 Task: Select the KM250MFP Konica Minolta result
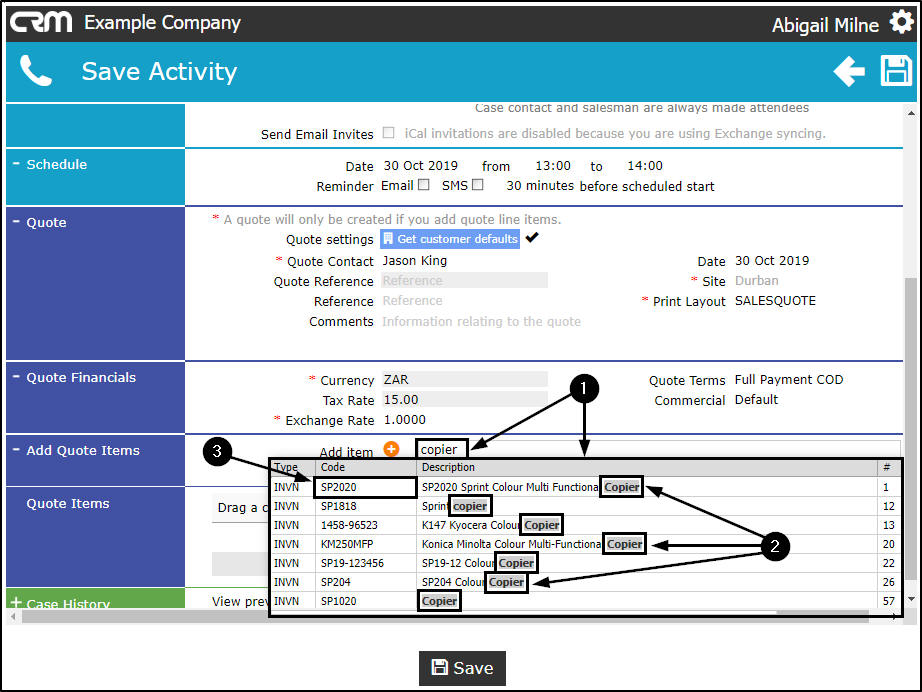coord(584,544)
